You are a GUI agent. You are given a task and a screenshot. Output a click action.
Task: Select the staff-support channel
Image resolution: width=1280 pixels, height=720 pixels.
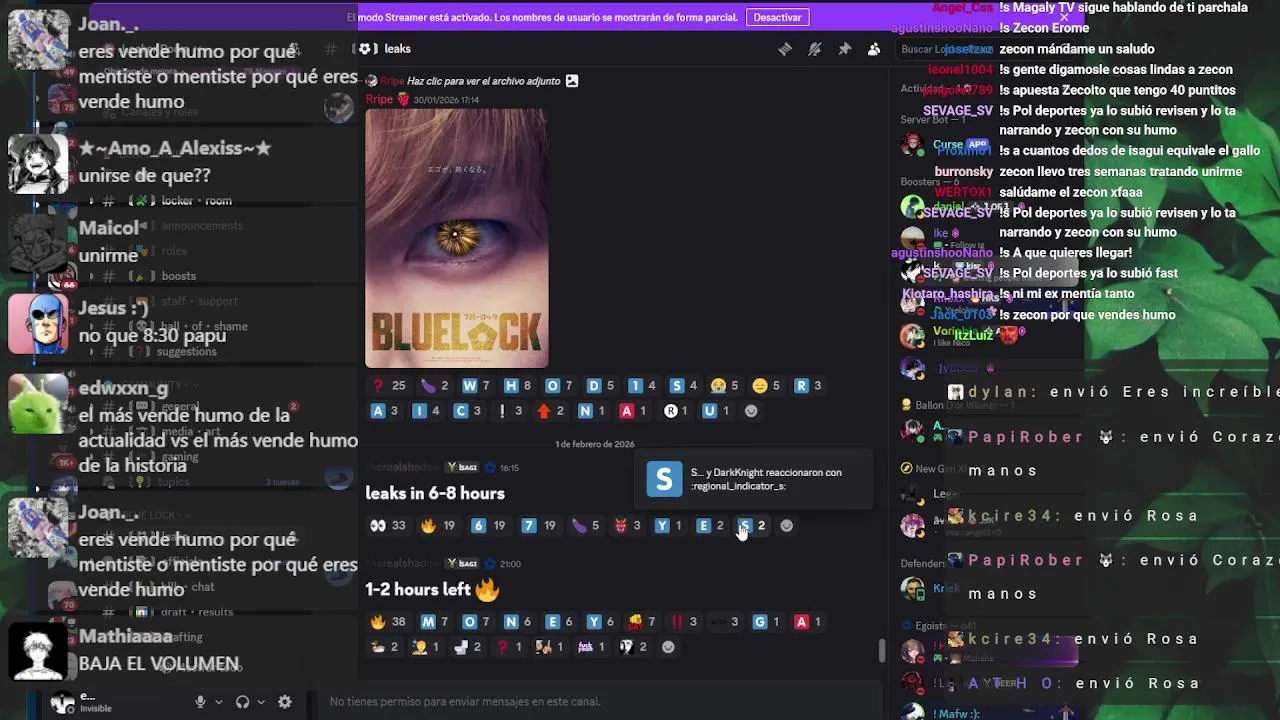click(x=199, y=301)
